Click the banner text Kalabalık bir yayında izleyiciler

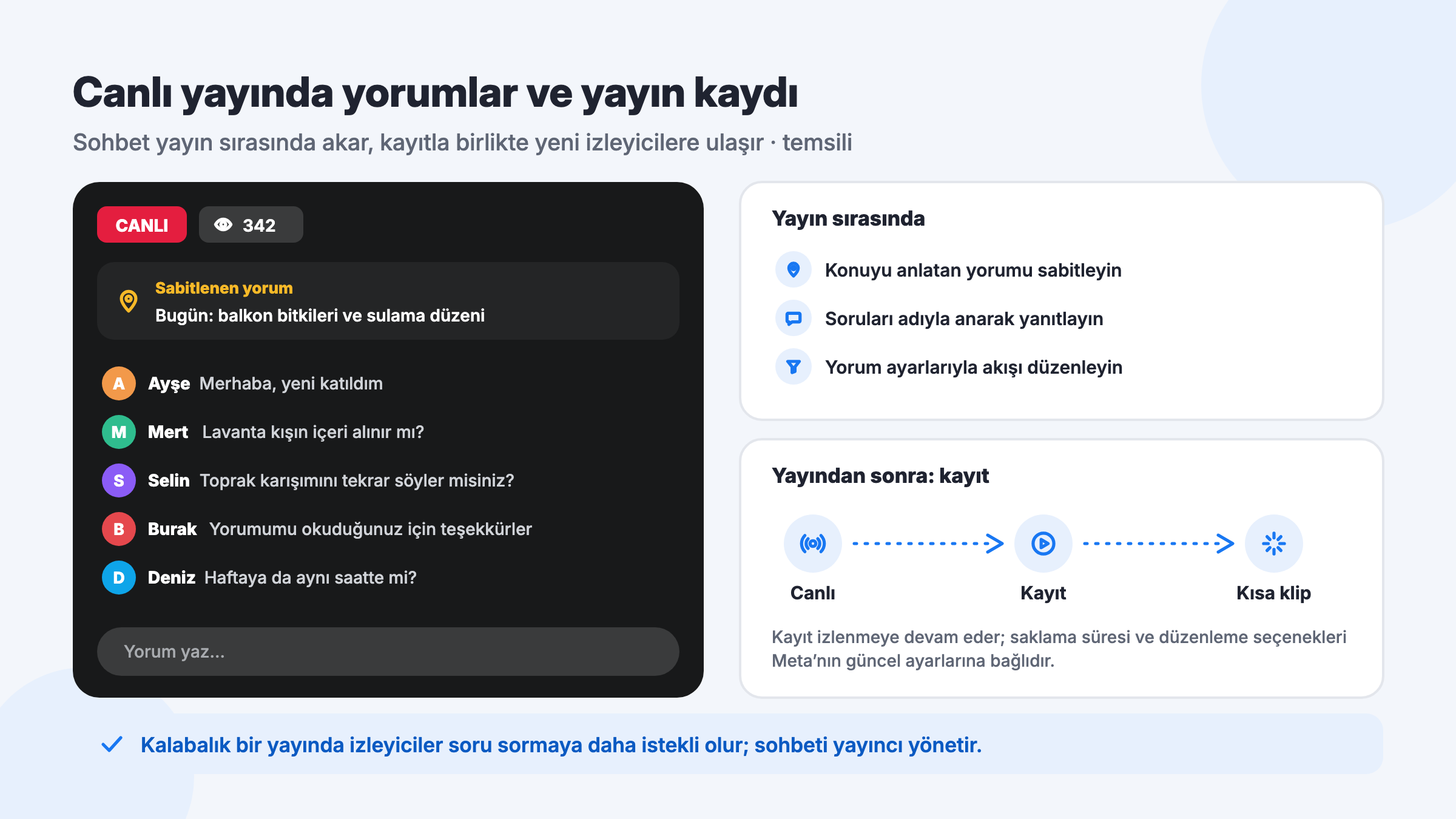561,745
